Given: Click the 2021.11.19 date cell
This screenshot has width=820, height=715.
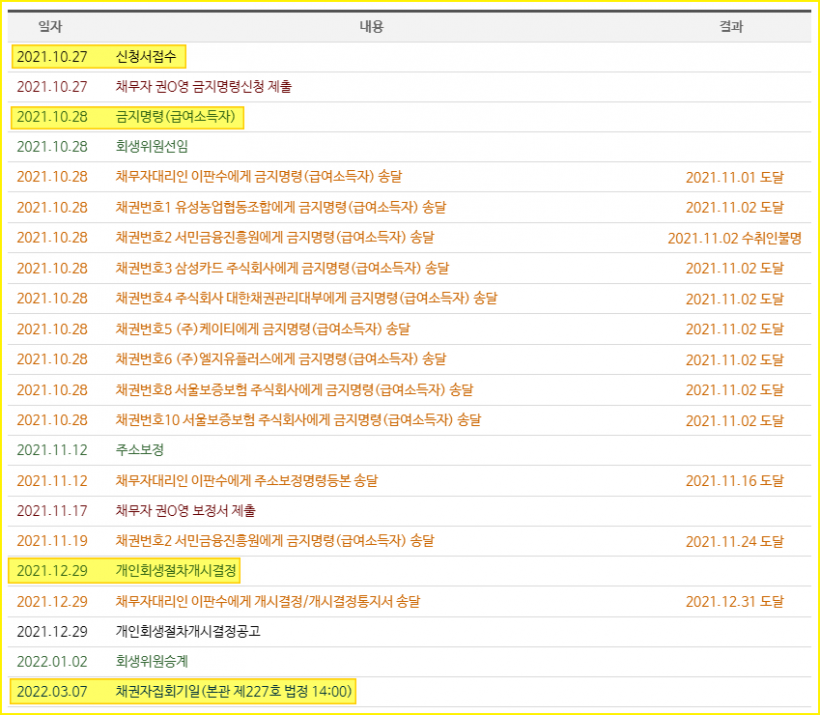Looking at the screenshot, I should click(x=52, y=541).
